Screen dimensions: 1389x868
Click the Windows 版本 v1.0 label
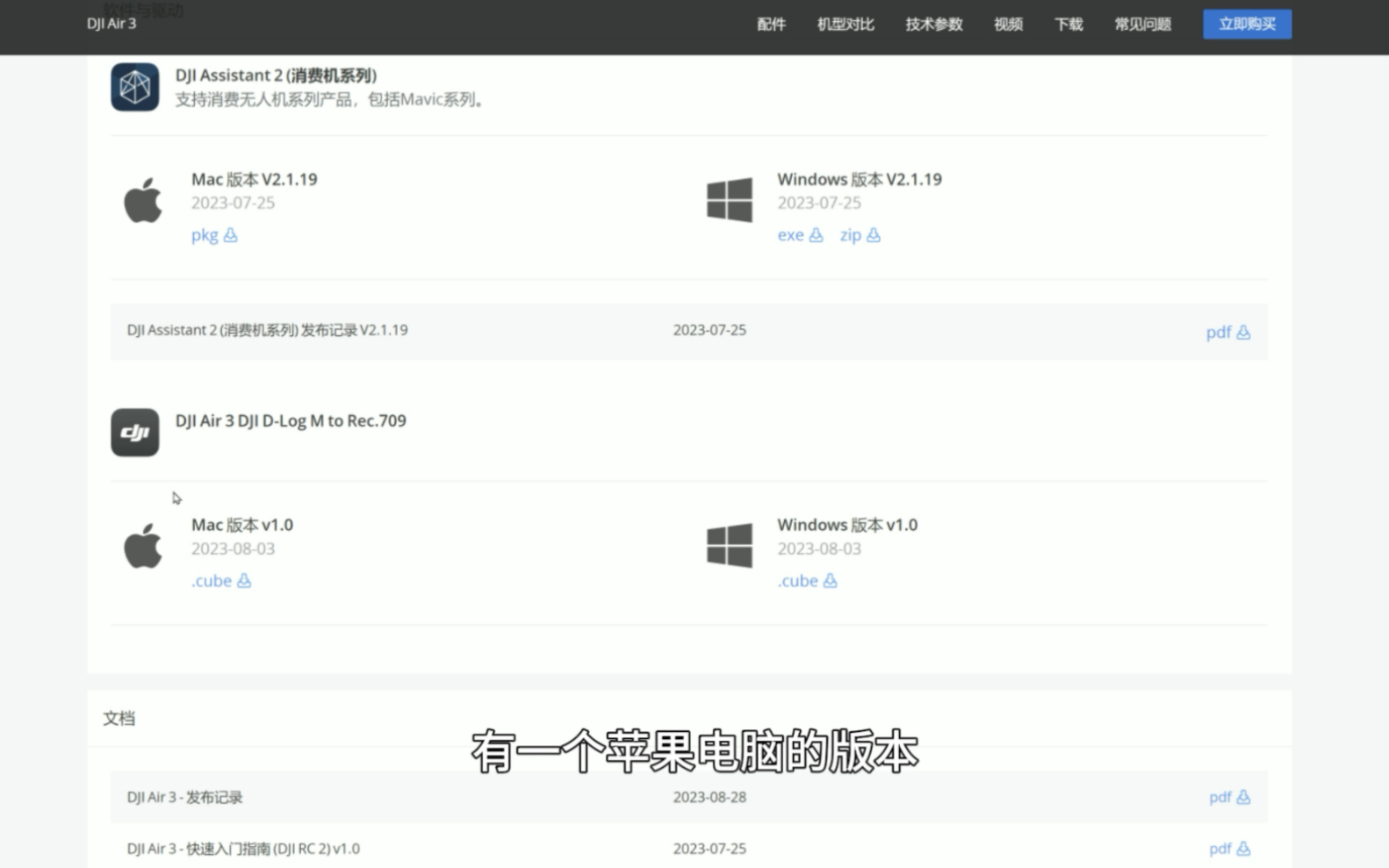pos(847,525)
